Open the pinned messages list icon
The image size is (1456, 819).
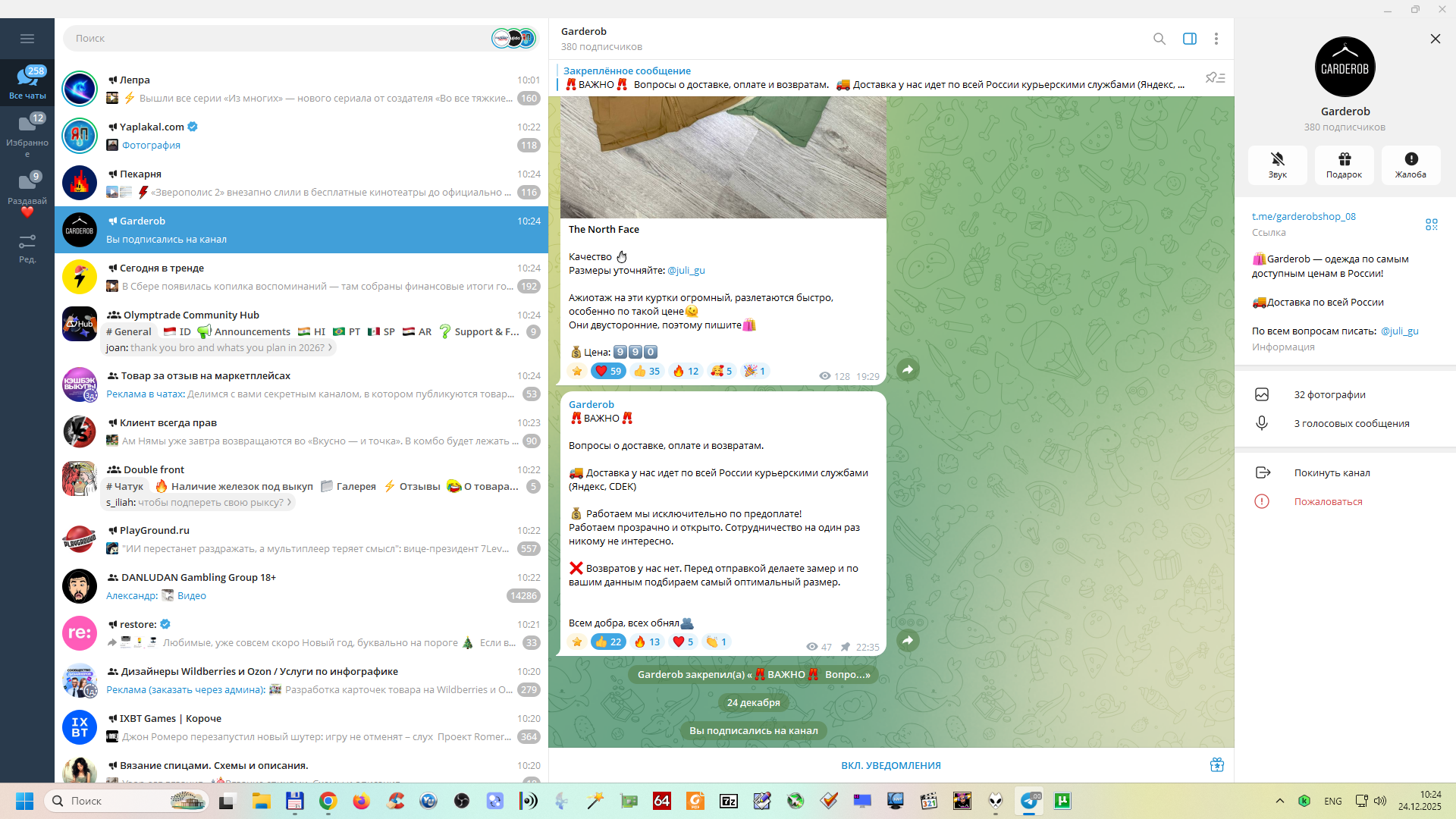pyautogui.click(x=1215, y=78)
